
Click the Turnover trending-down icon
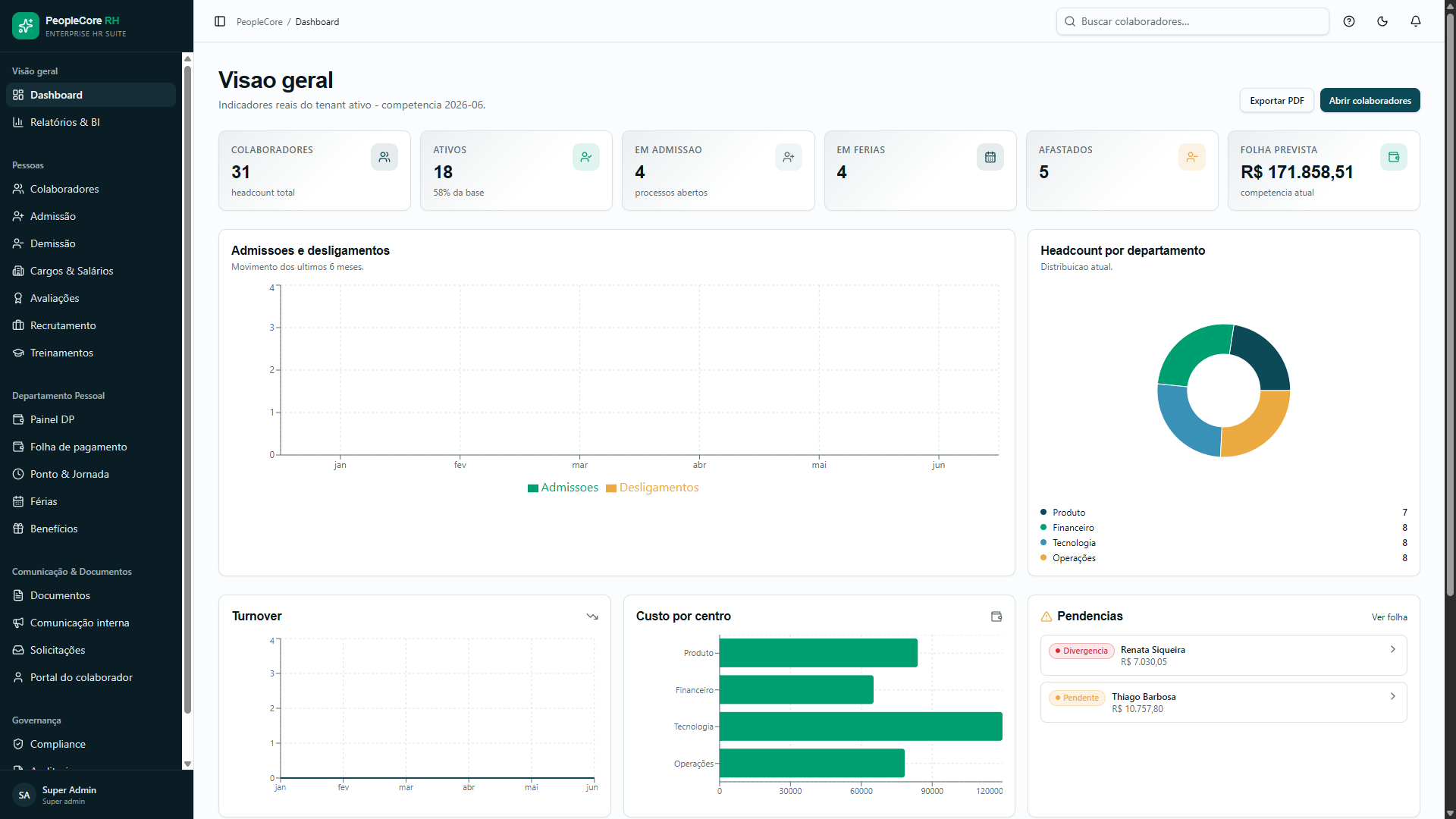tap(592, 617)
